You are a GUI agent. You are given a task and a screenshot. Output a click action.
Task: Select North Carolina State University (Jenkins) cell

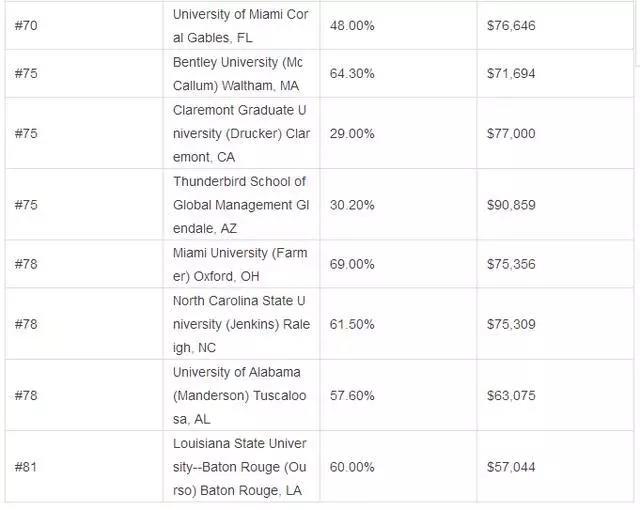point(241,324)
